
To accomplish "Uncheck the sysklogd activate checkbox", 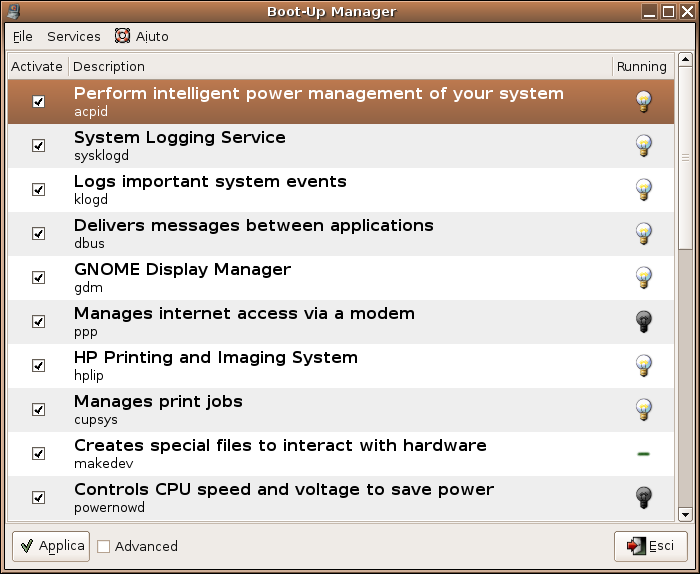I will [x=38, y=146].
